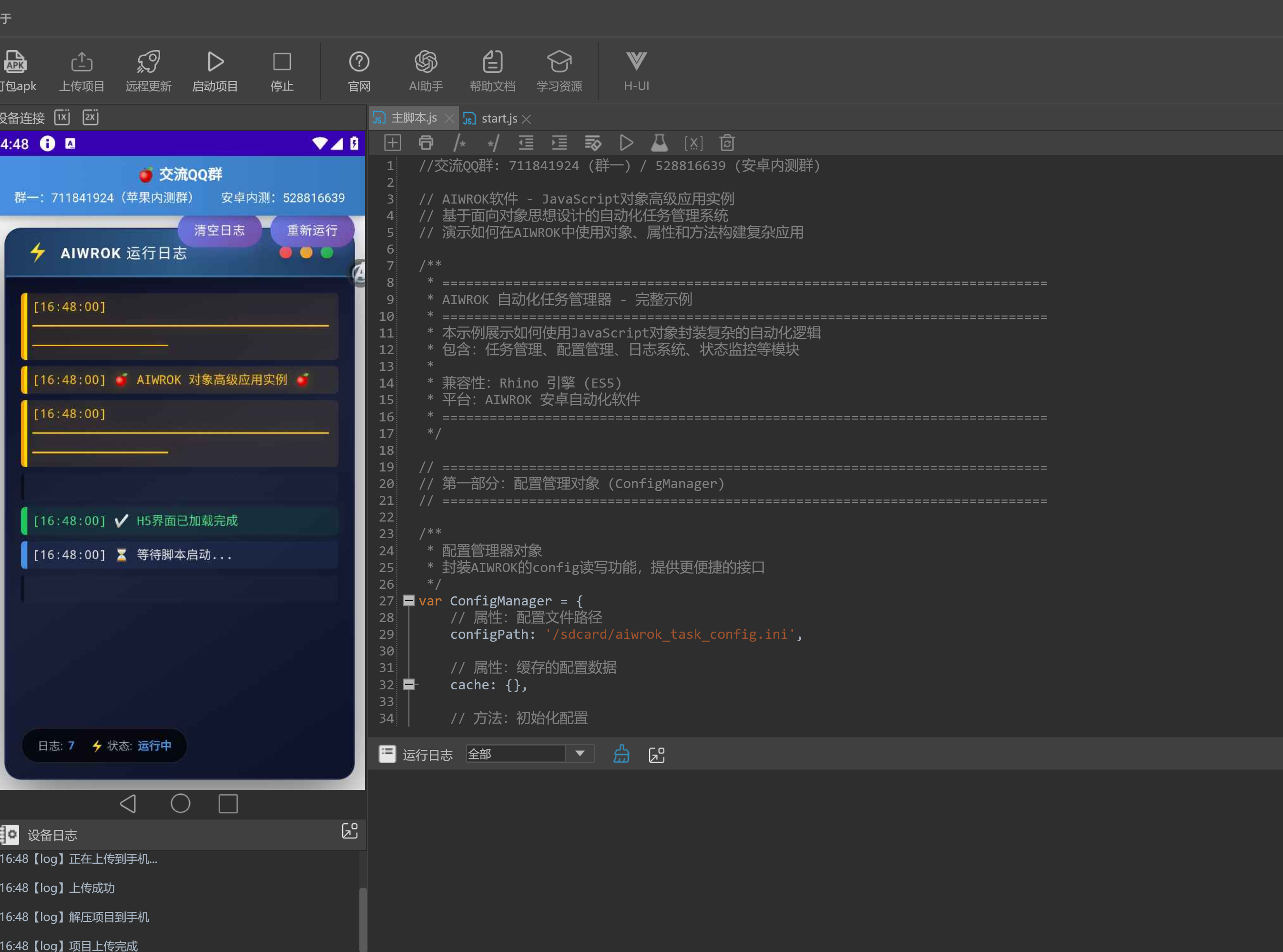Click the 'var ConfigManager = {' code line
This screenshot has width=1283, height=952.
coord(500,601)
